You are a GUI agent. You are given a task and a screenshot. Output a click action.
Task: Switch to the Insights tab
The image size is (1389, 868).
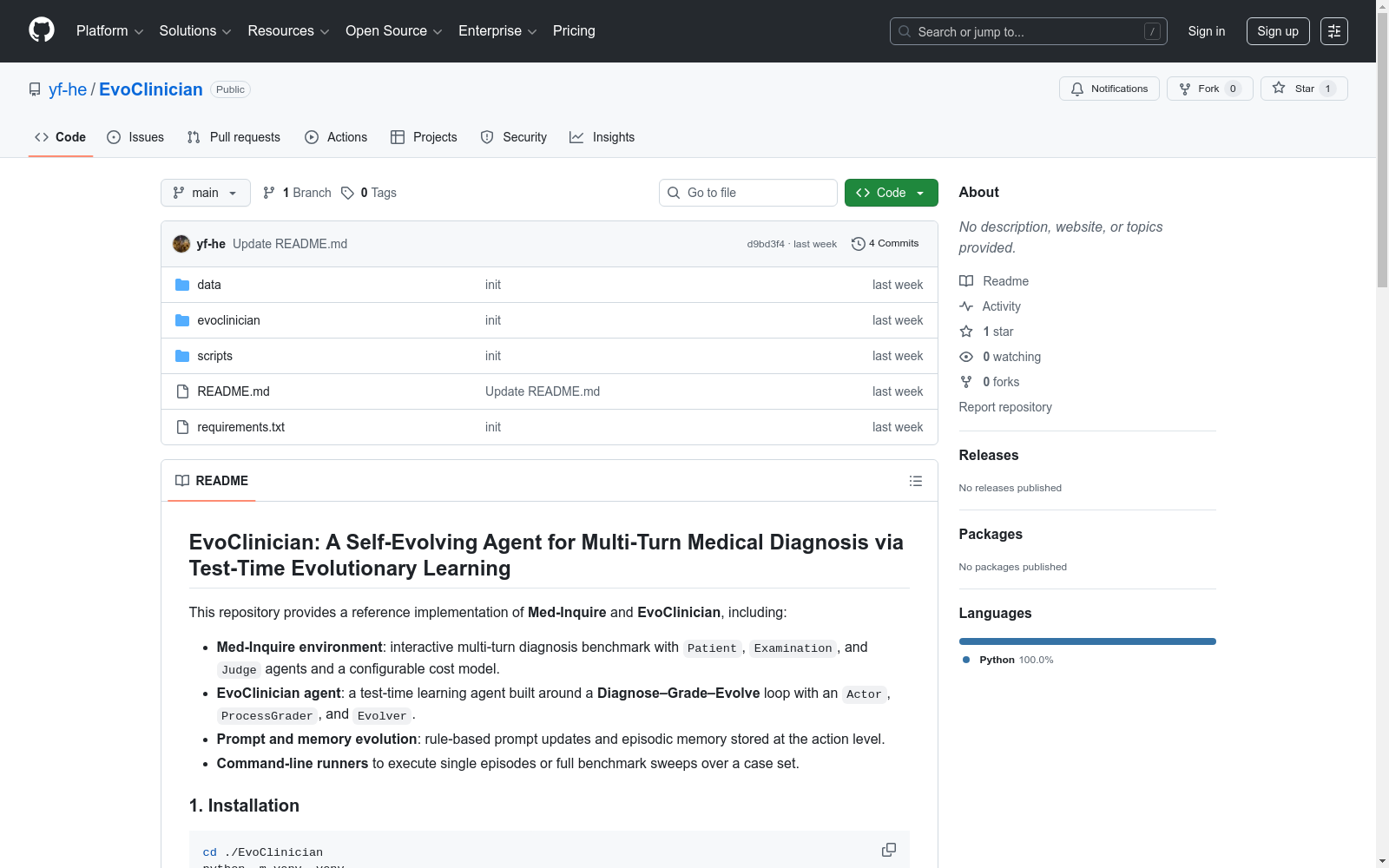point(602,137)
